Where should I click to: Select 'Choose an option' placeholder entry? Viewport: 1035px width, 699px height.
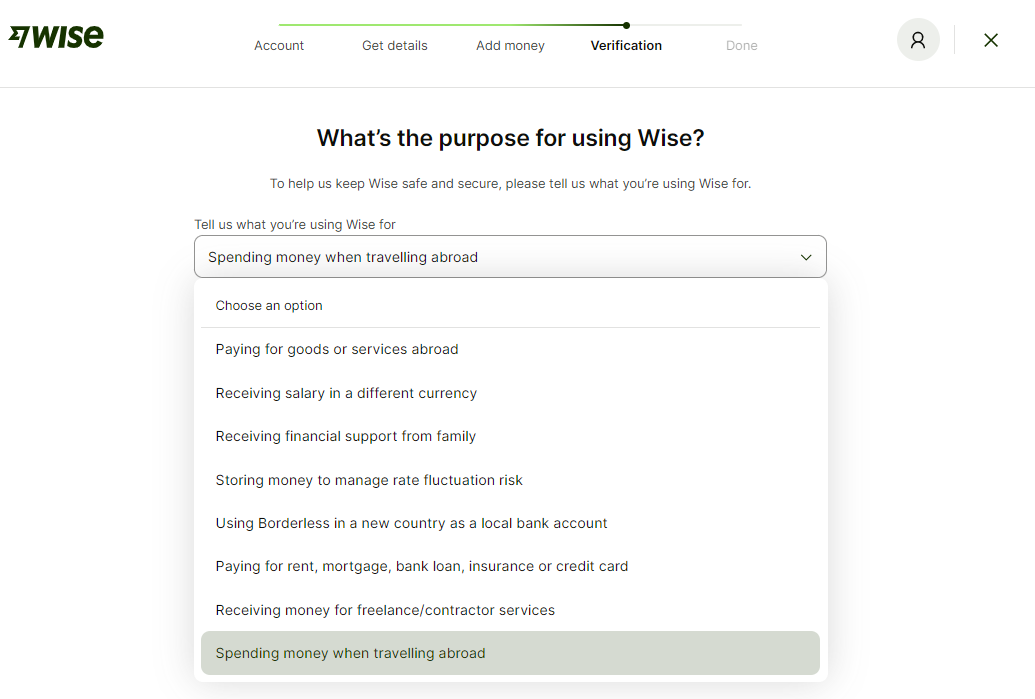coord(269,306)
